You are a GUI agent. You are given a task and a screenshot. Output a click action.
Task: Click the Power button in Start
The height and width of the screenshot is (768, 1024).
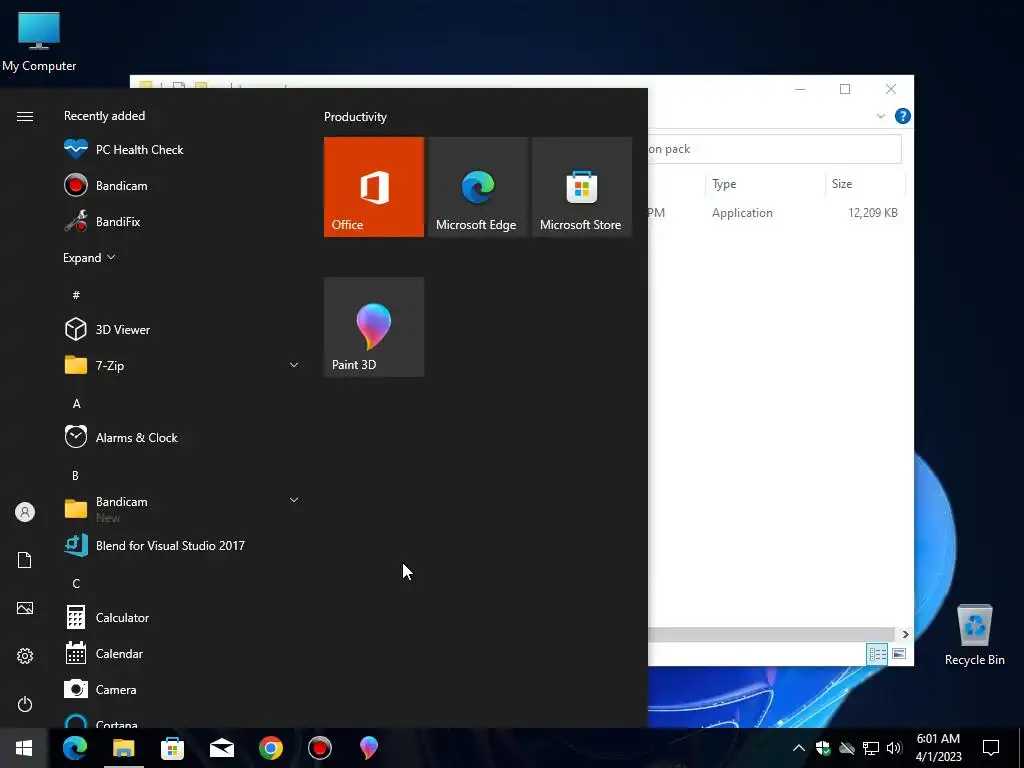(25, 704)
